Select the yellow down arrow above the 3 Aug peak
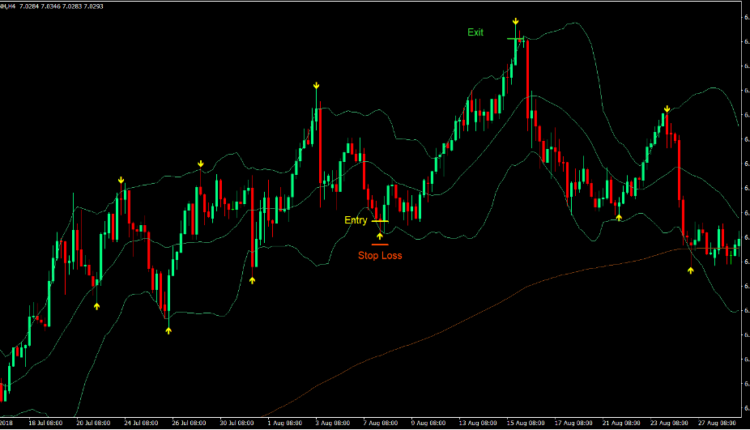The width and height of the screenshot is (750, 430). (x=316, y=87)
